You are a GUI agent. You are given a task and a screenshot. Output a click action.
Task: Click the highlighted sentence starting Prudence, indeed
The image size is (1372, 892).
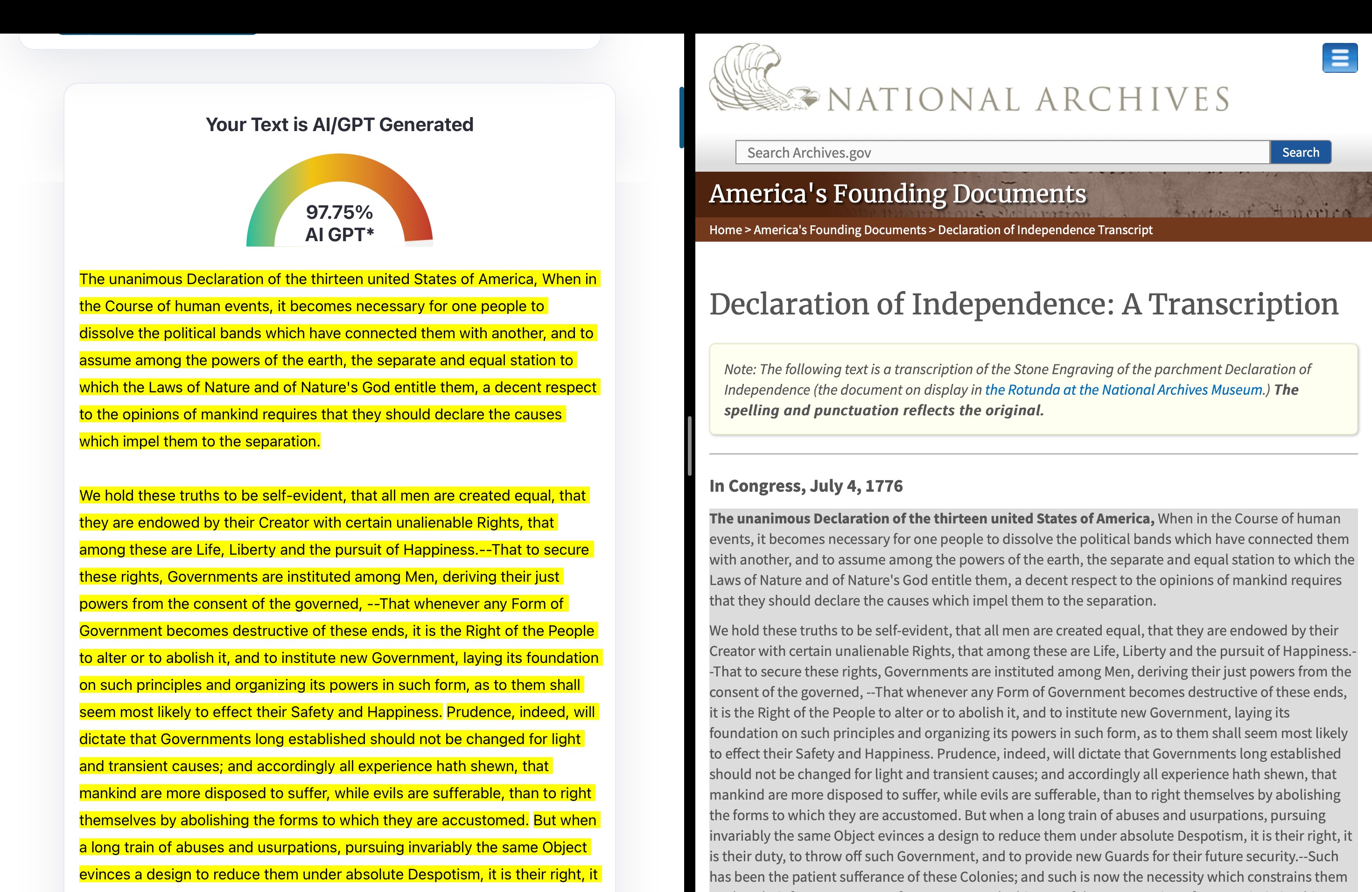[340, 766]
